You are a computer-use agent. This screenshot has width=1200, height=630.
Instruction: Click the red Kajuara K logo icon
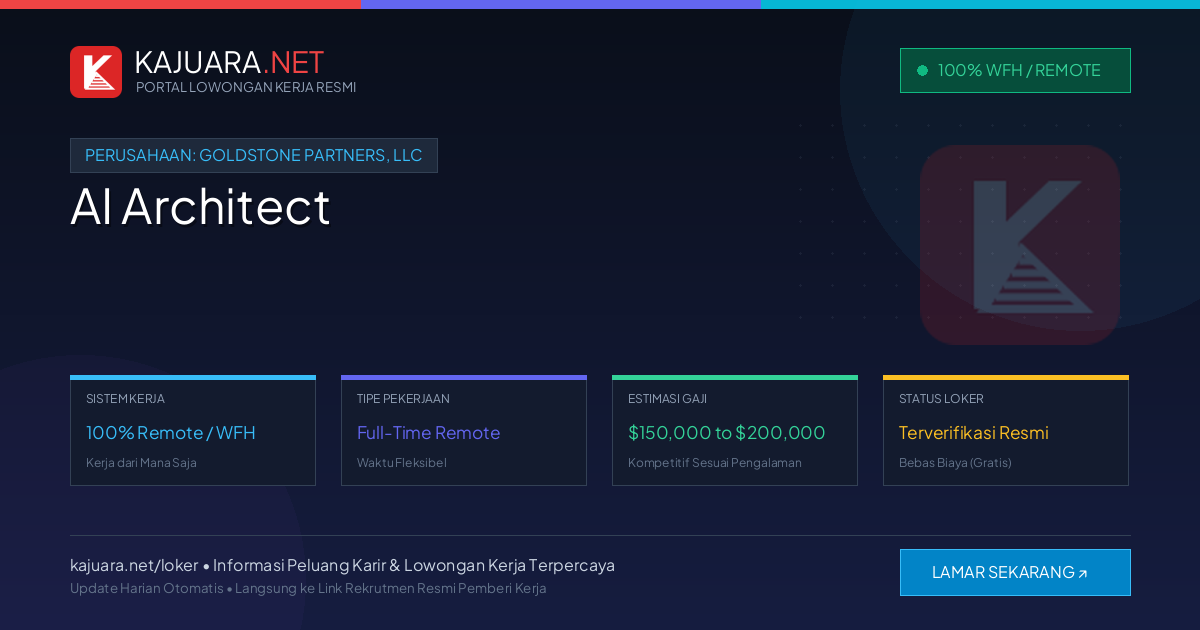coord(96,72)
